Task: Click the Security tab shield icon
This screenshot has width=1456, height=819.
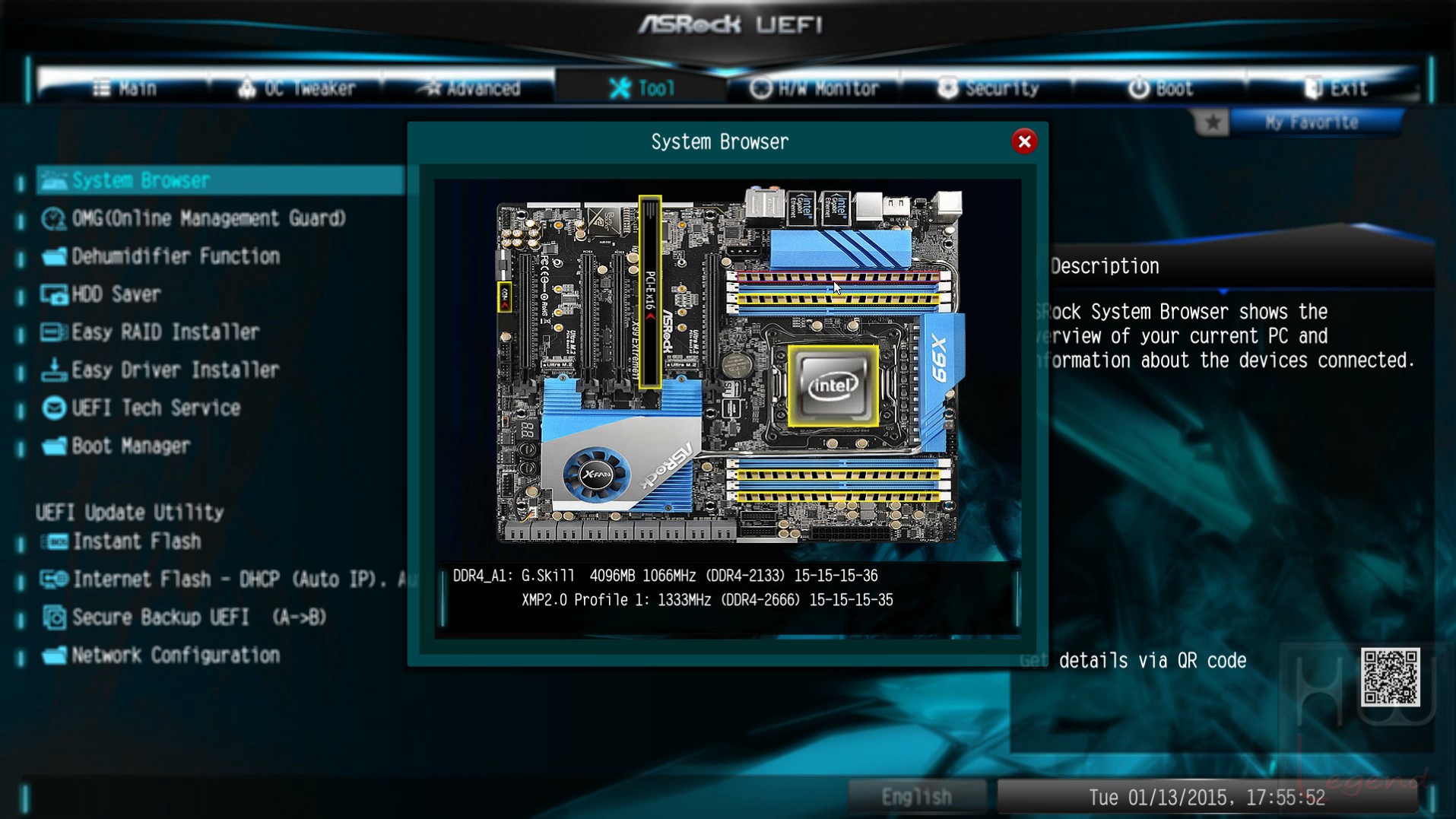Action: pos(947,88)
